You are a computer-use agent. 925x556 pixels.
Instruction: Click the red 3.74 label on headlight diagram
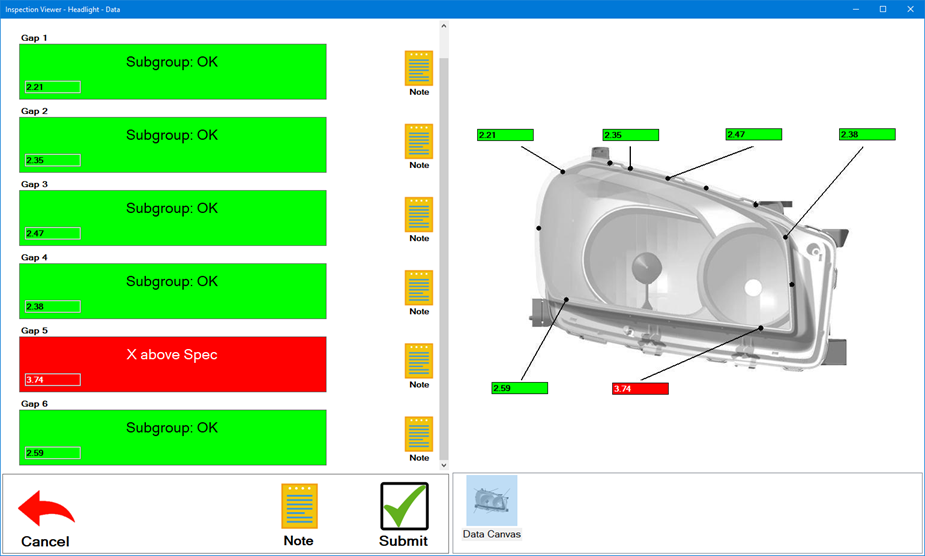pos(640,389)
